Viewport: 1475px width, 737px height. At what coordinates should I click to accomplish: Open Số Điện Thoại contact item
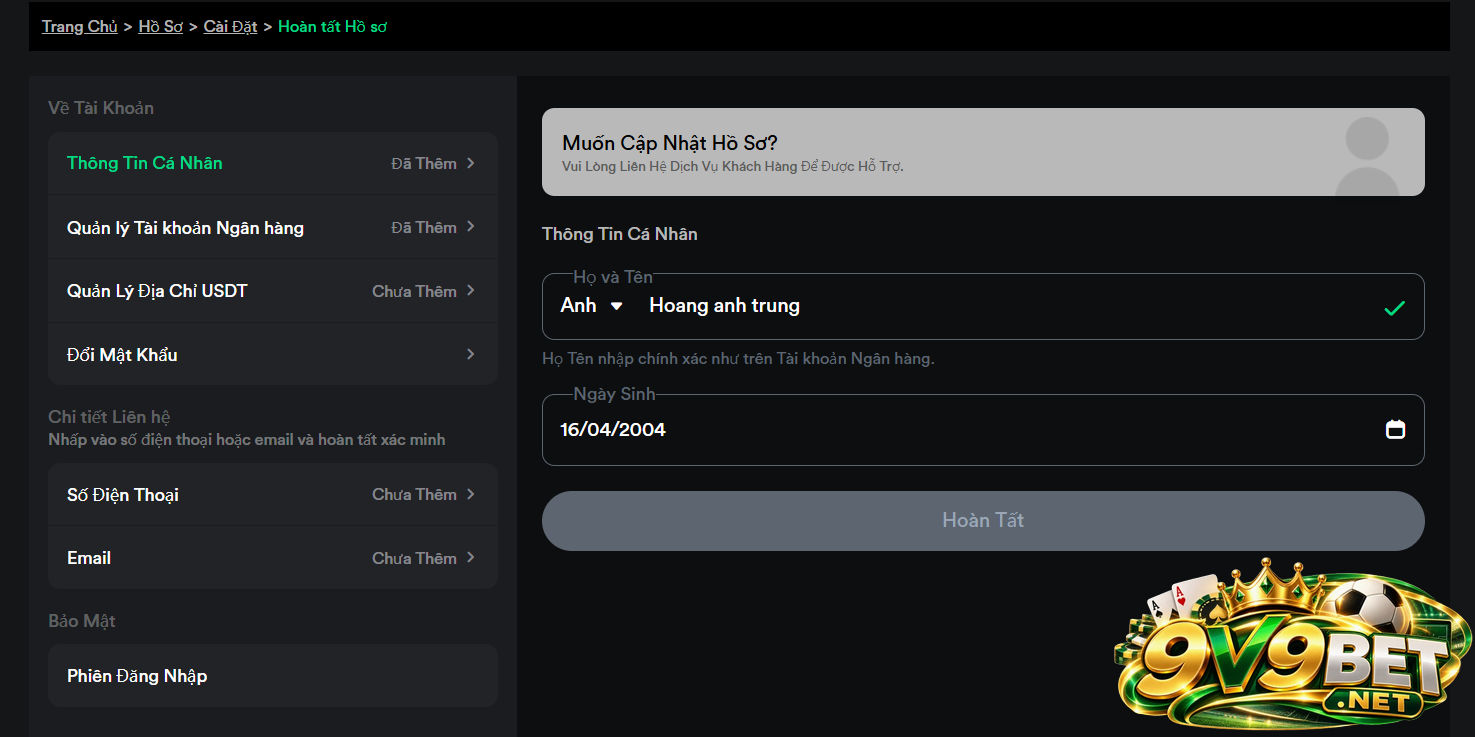pyautogui.click(x=273, y=494)
